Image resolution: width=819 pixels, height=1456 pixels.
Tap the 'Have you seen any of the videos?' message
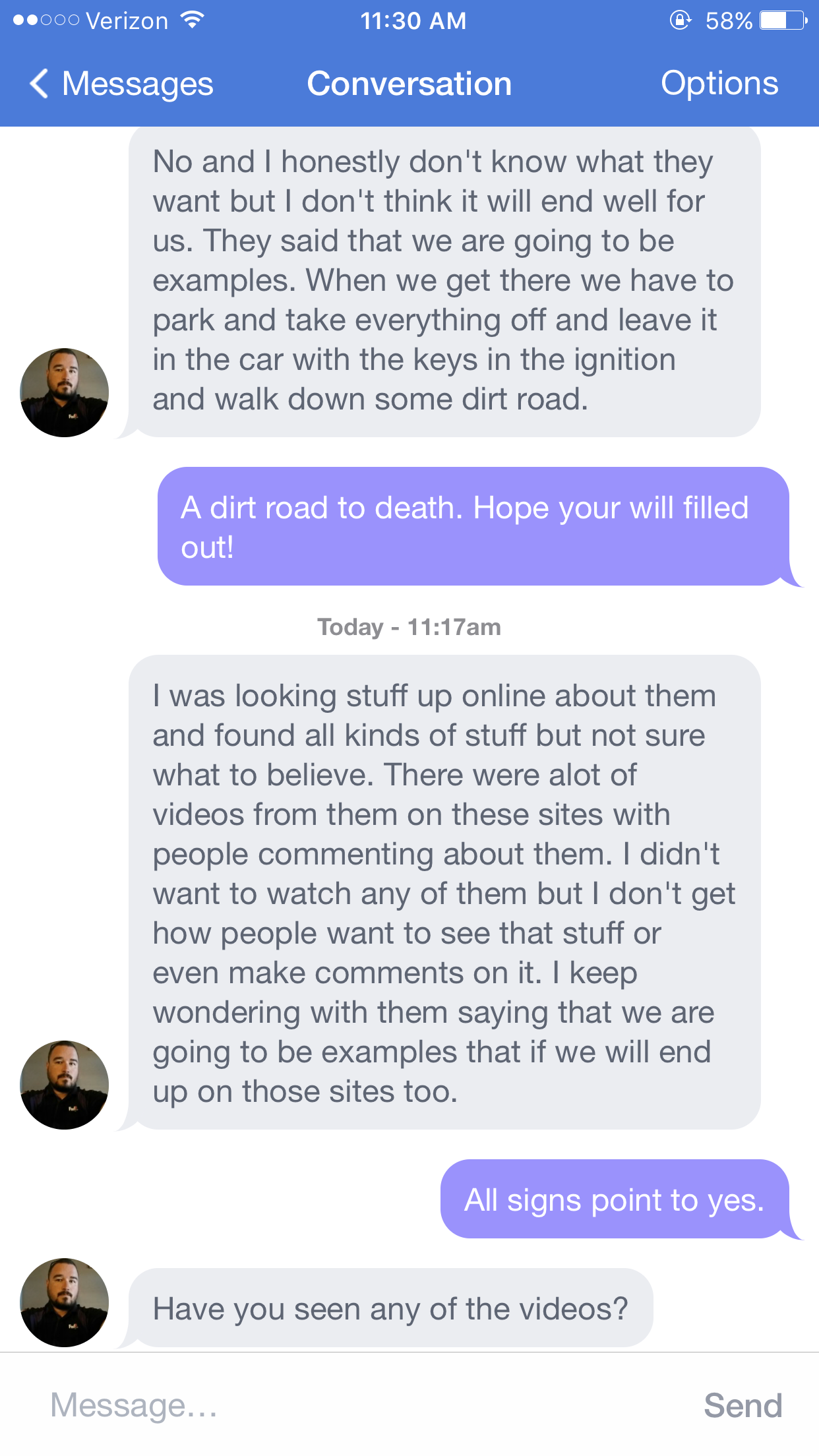[x=390, y=1308]
